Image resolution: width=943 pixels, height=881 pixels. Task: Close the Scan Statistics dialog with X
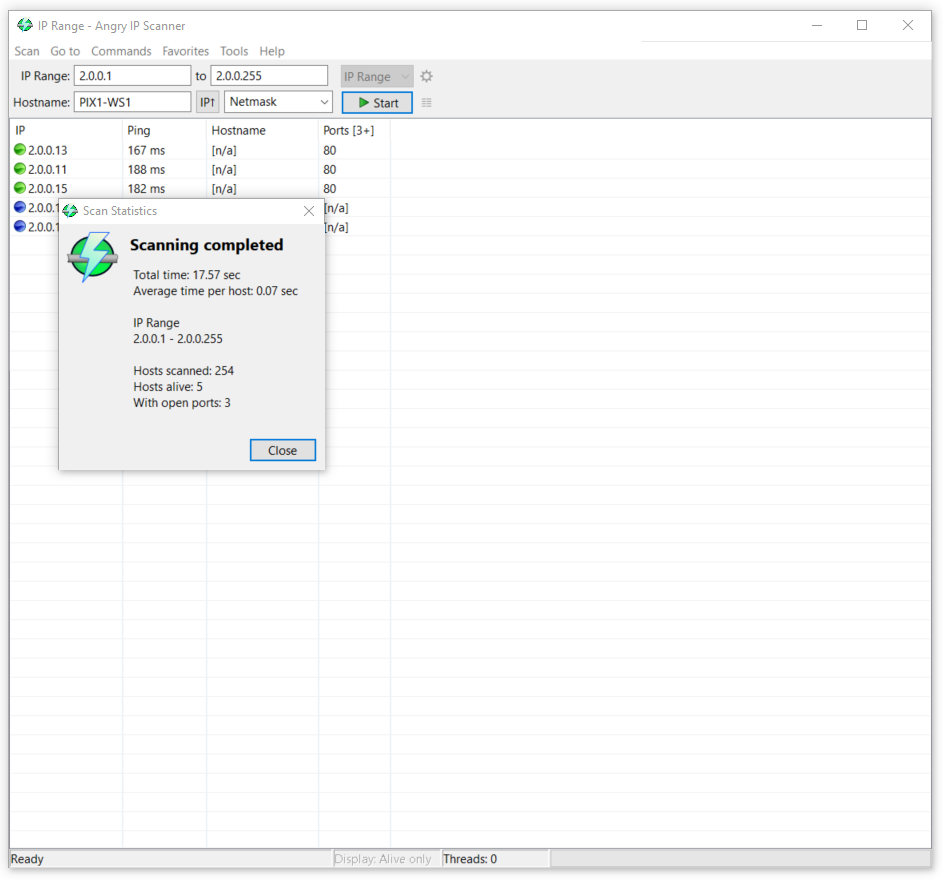(309, 211)
